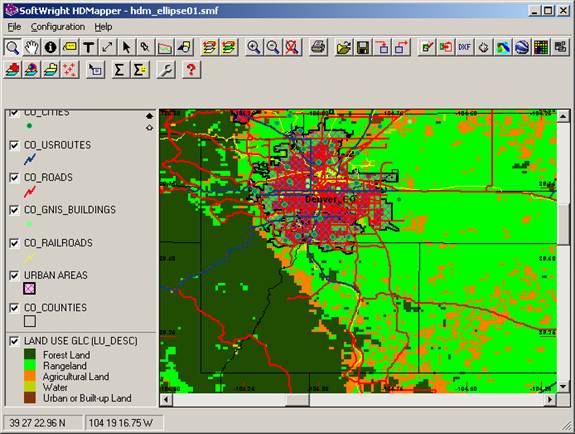Pick the text annotation T tool

pyautogui.click(x=89, y=47)
